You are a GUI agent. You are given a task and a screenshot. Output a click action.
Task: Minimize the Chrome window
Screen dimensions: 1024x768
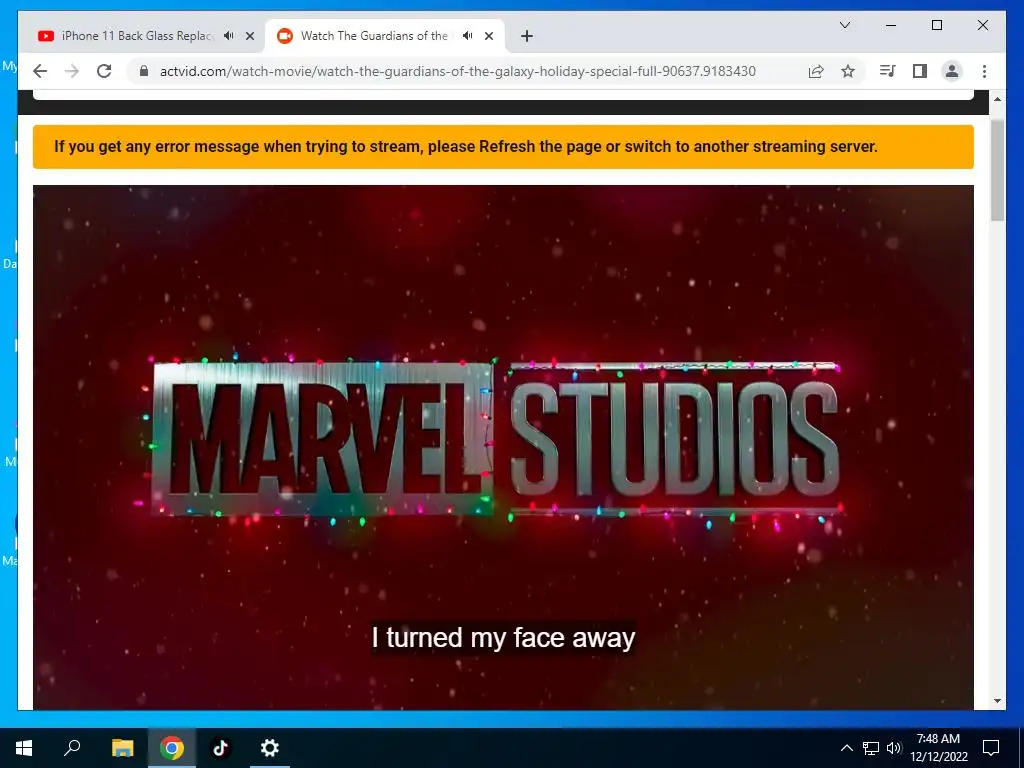coord(891,25)
